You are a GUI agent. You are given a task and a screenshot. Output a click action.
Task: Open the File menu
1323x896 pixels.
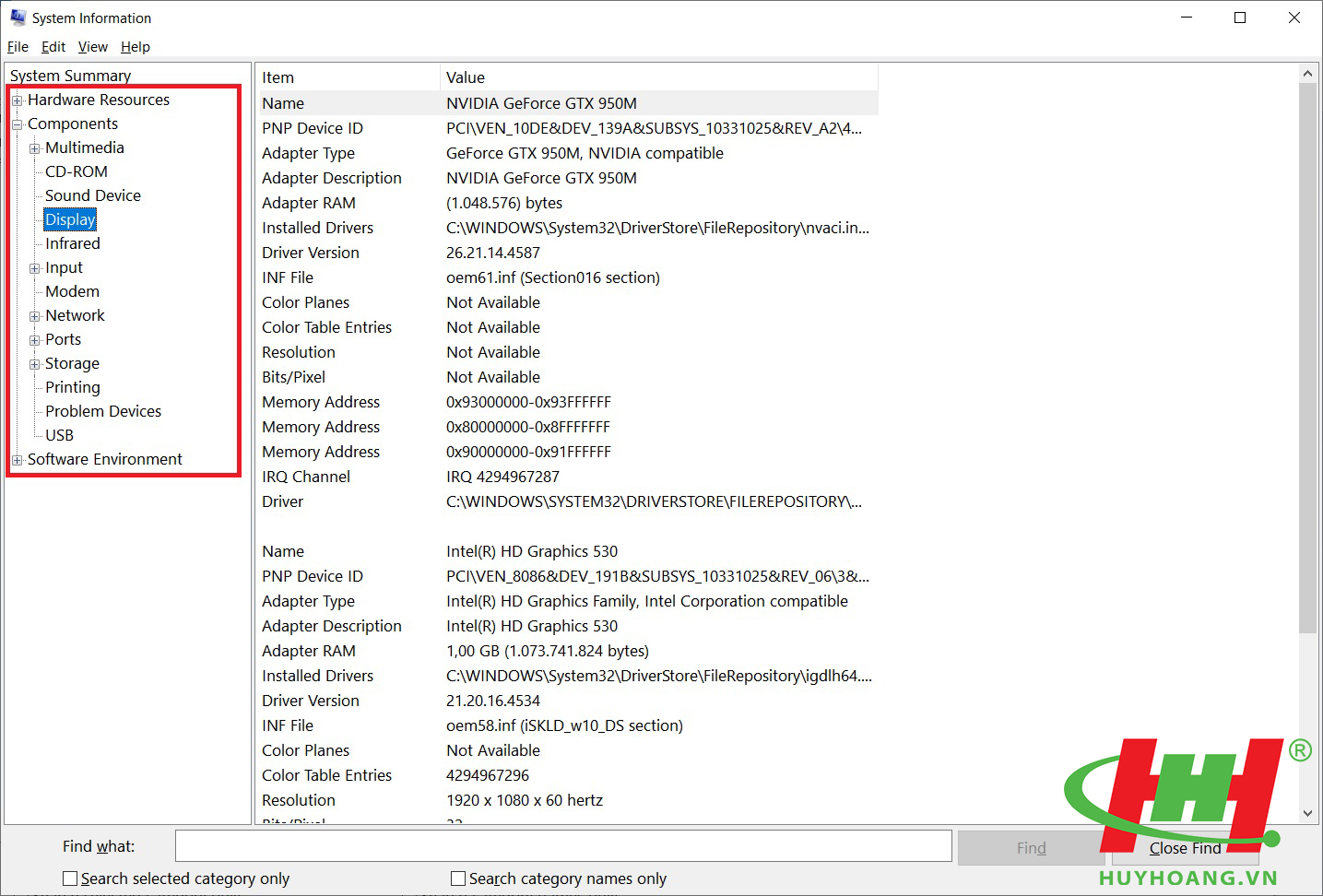18,47
